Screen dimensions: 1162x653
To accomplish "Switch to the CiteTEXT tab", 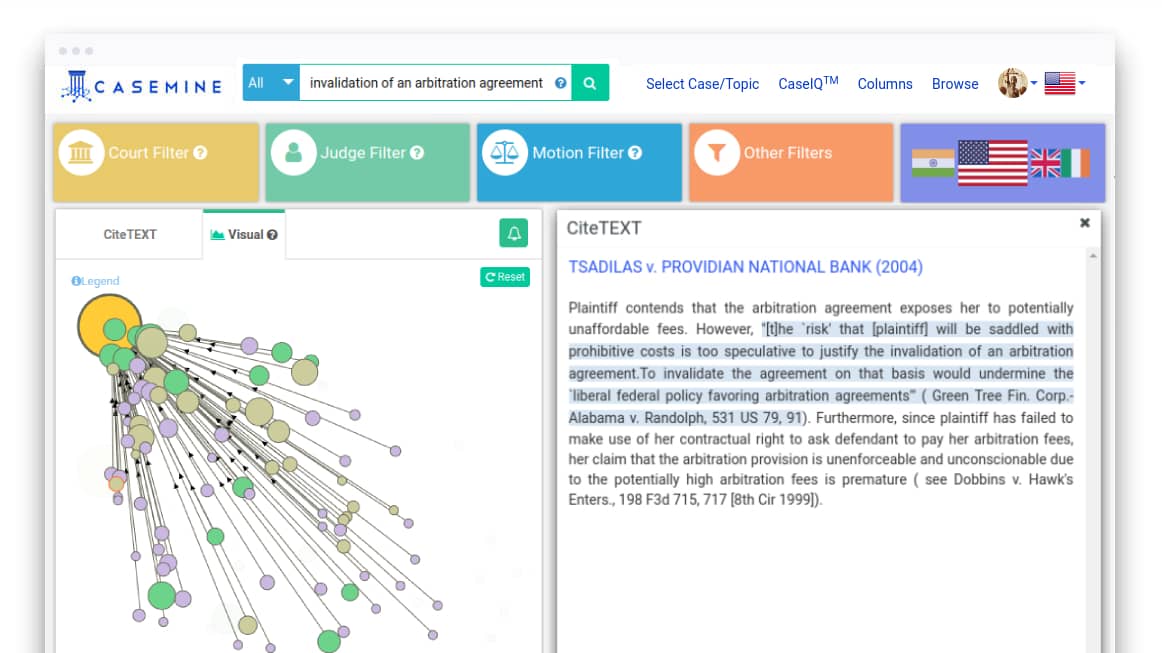I will click(130, 235).
